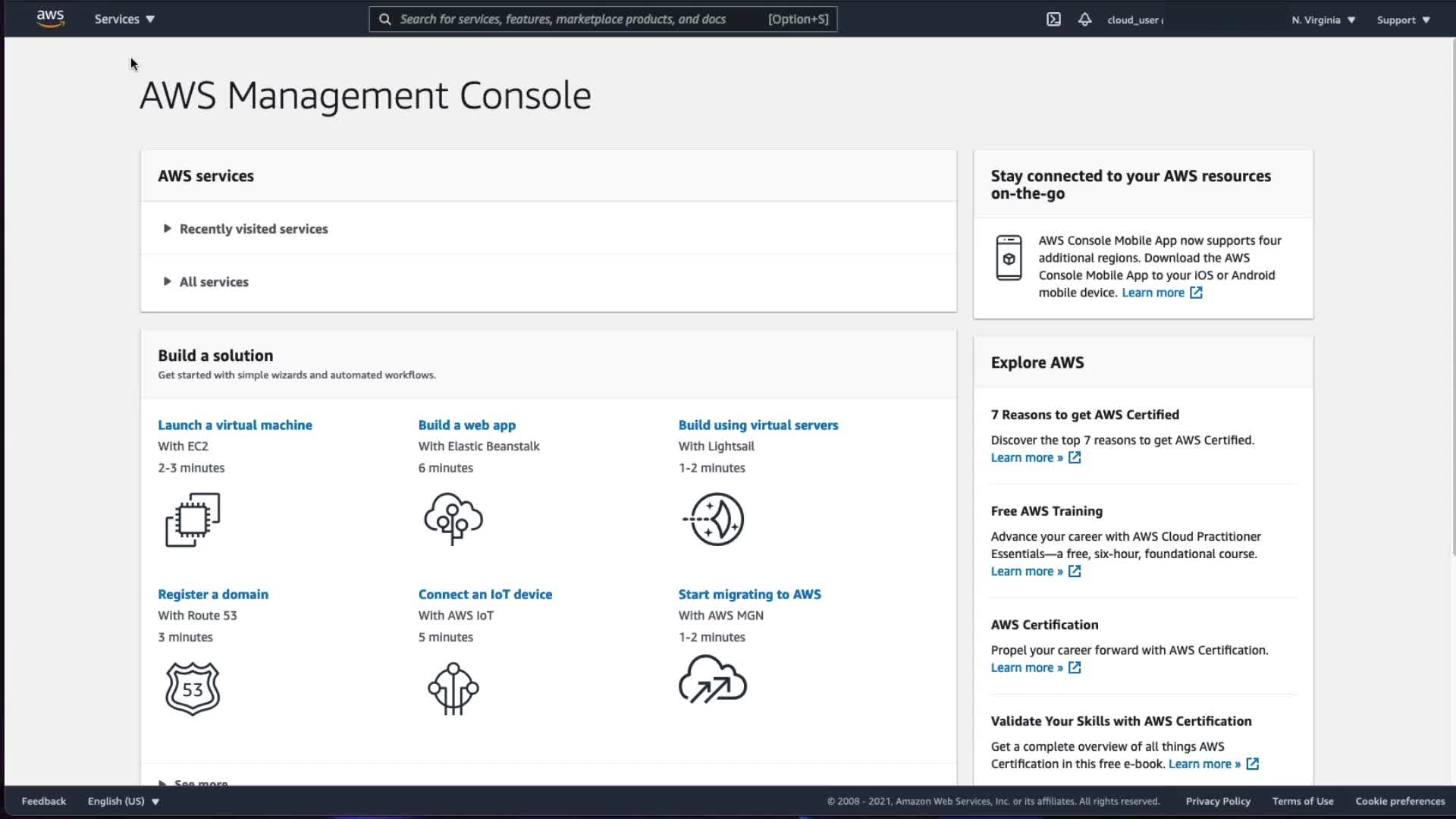The width and height of the screenshot is (1456, 819).
Task: Click the mobile app phone icon
Action: click(1009, 258)
